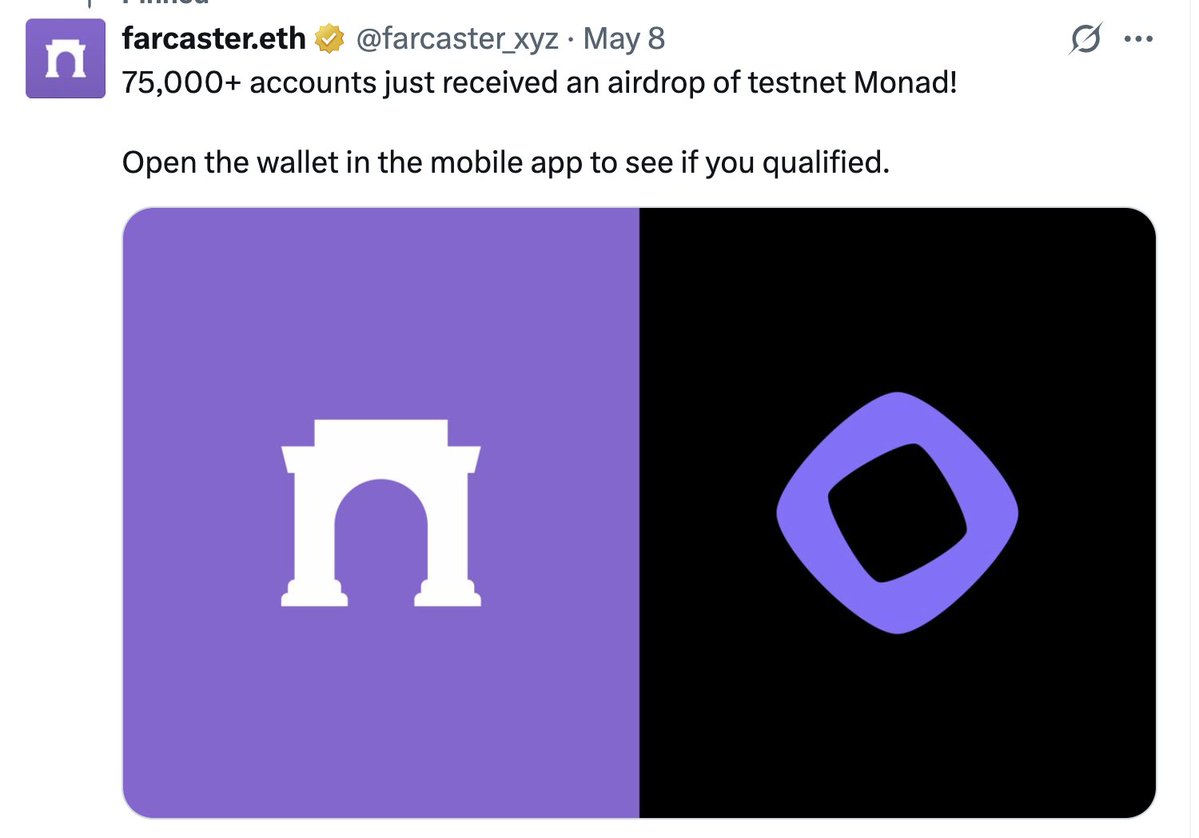Click the 'Open the wallet' sentence
This screenshot has height=838, width=1199.
(x=505, y=160)
